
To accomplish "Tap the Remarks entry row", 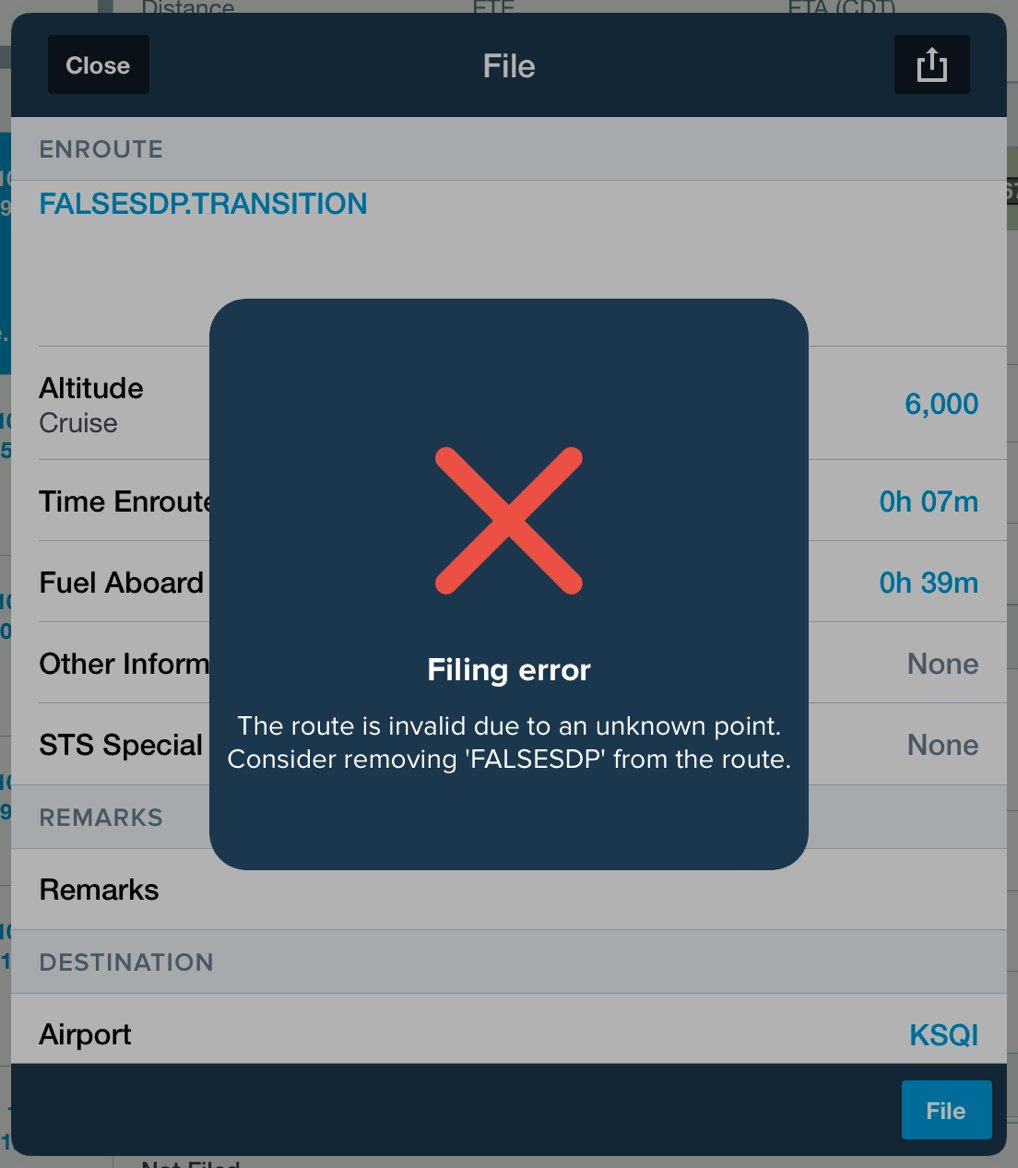I will coord(509,889).
